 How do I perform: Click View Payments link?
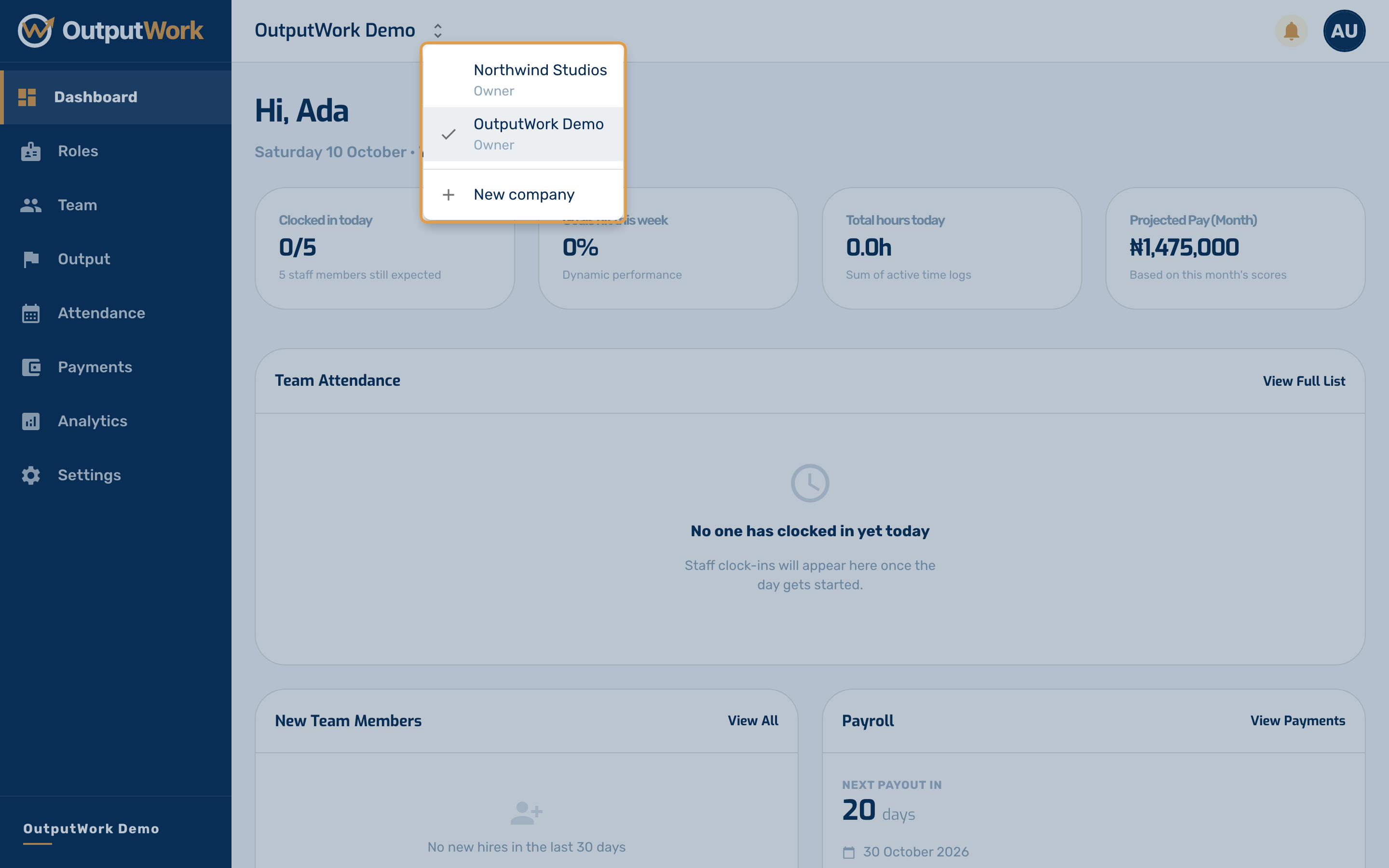pos(1297,721)
